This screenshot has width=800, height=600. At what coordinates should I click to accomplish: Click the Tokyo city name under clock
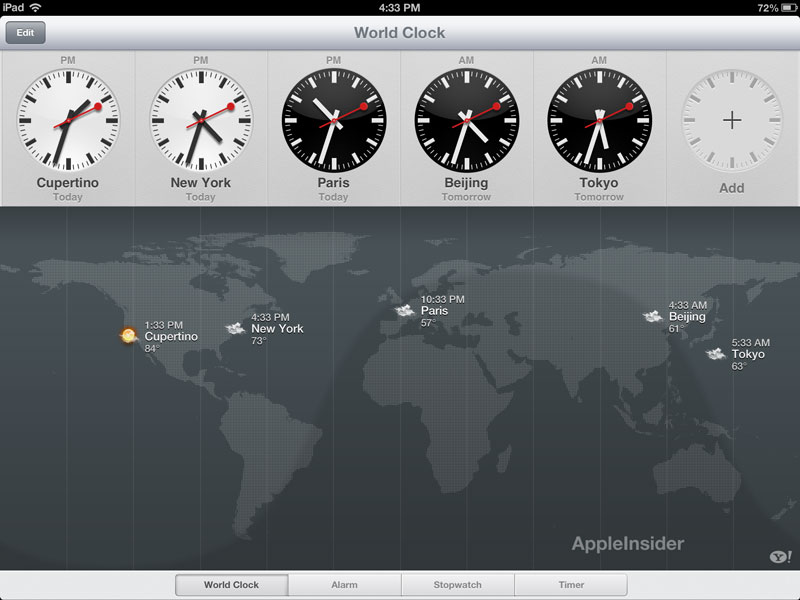[599, 183]
